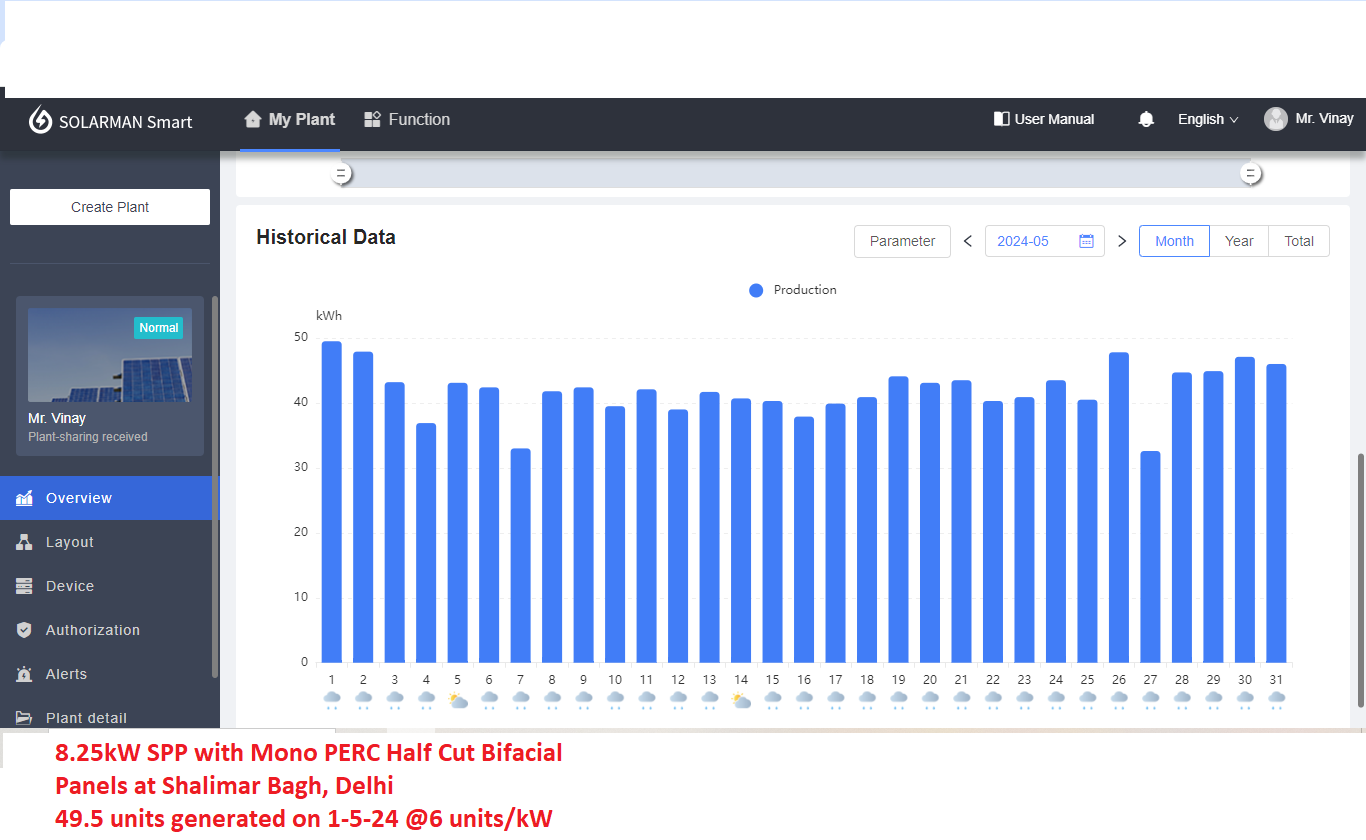Click the Historical Data heading
This screenshot has height=840, width=1366.
pos(326,237)
